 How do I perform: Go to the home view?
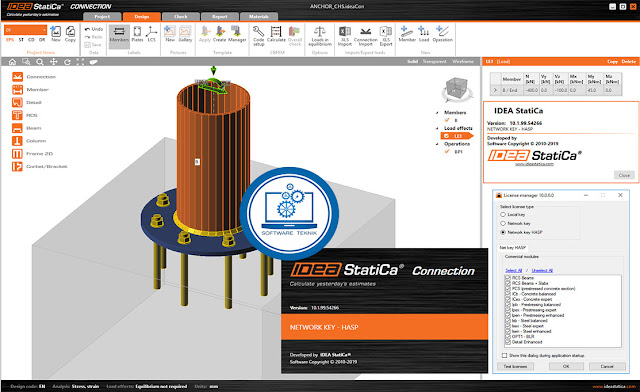coord(12,62)
